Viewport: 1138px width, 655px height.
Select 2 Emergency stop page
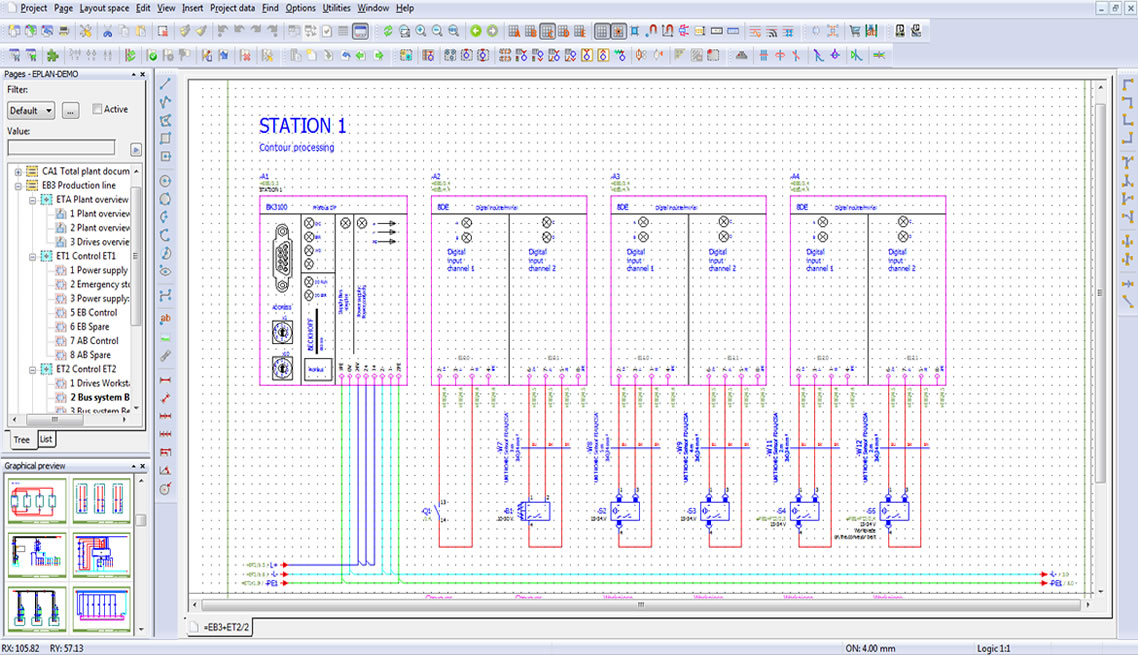click(x=99, y=285)
